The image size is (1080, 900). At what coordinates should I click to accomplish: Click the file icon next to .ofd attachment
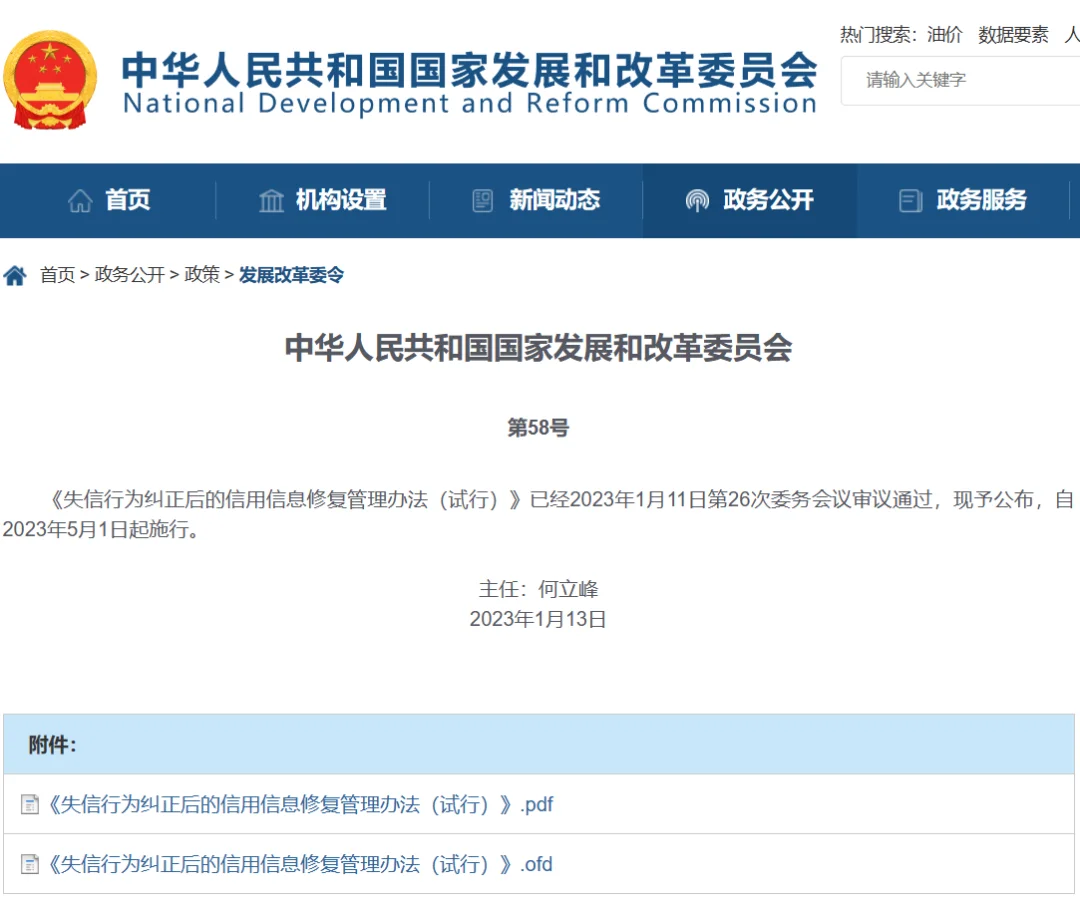(30, 864)
